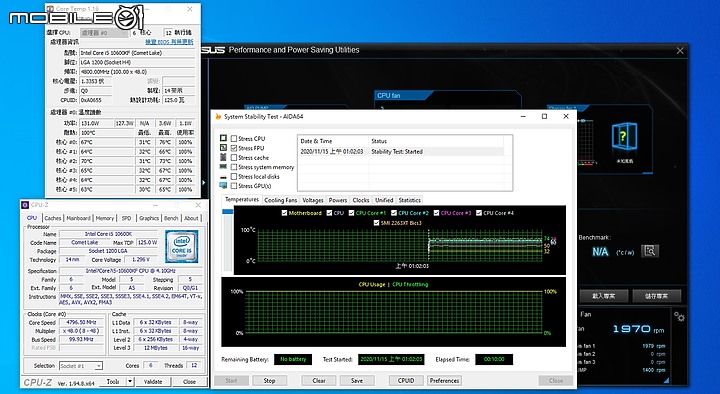The height and width of the screenshot is (394, 720).
Task: Toggle CPU Core #1 graph checkbox
Action: coord(351,213)
